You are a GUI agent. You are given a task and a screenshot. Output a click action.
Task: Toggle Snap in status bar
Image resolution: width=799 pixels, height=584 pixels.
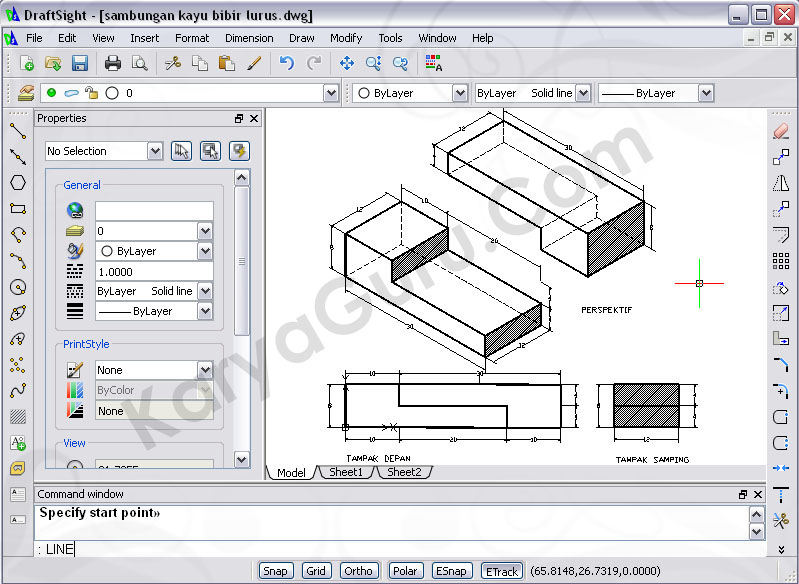point(275,571)
